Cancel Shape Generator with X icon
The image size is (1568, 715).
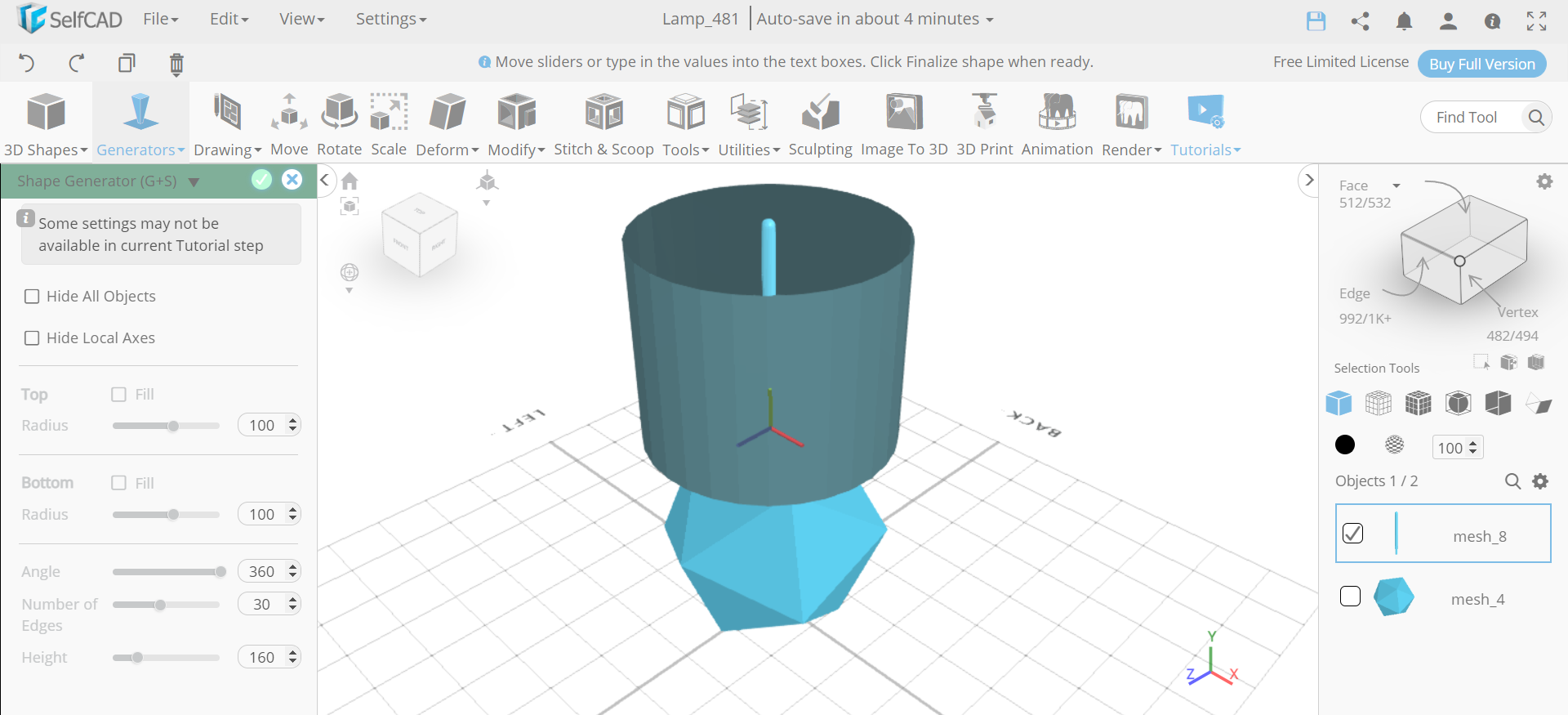click(292, 180)
